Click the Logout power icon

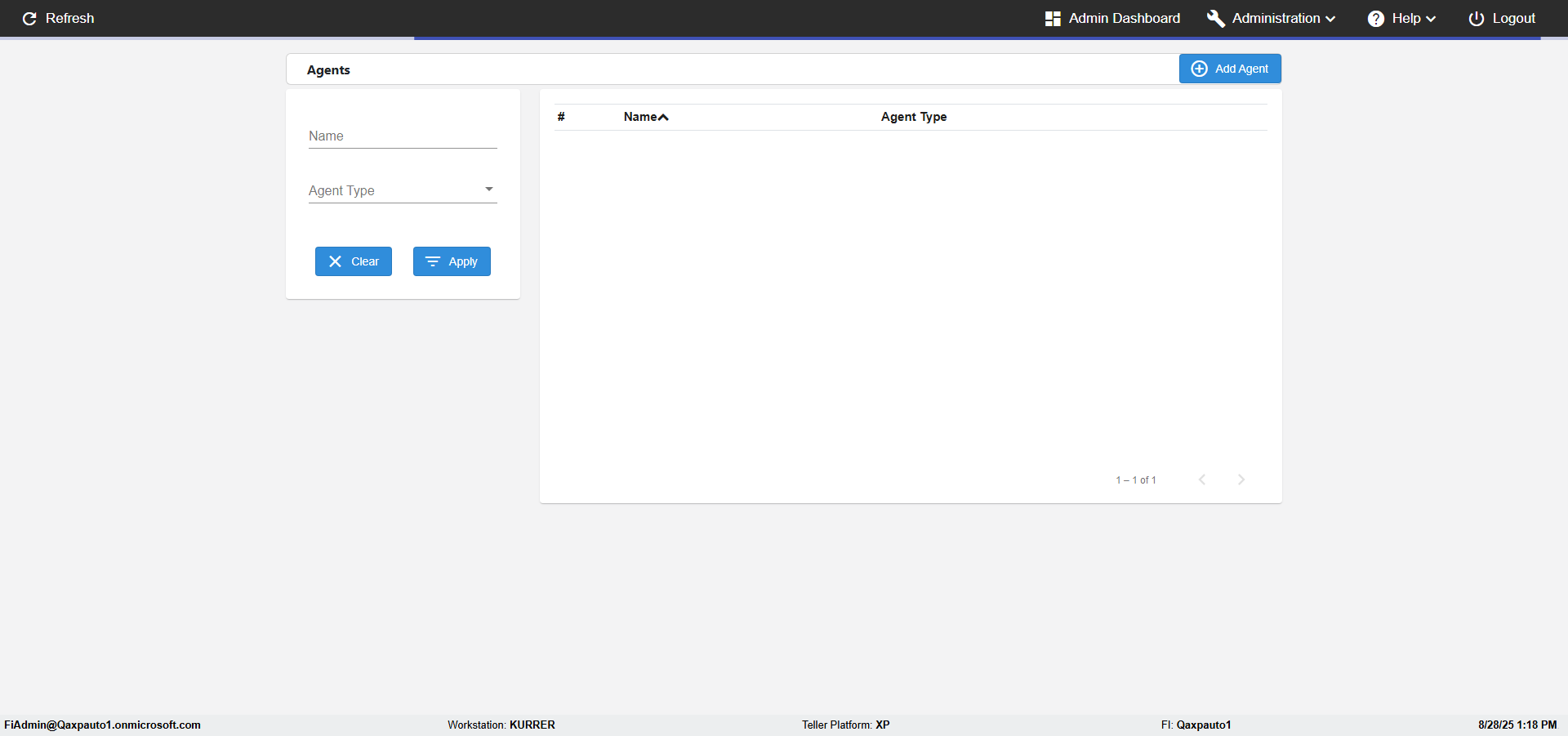(x=1477, y=19)
